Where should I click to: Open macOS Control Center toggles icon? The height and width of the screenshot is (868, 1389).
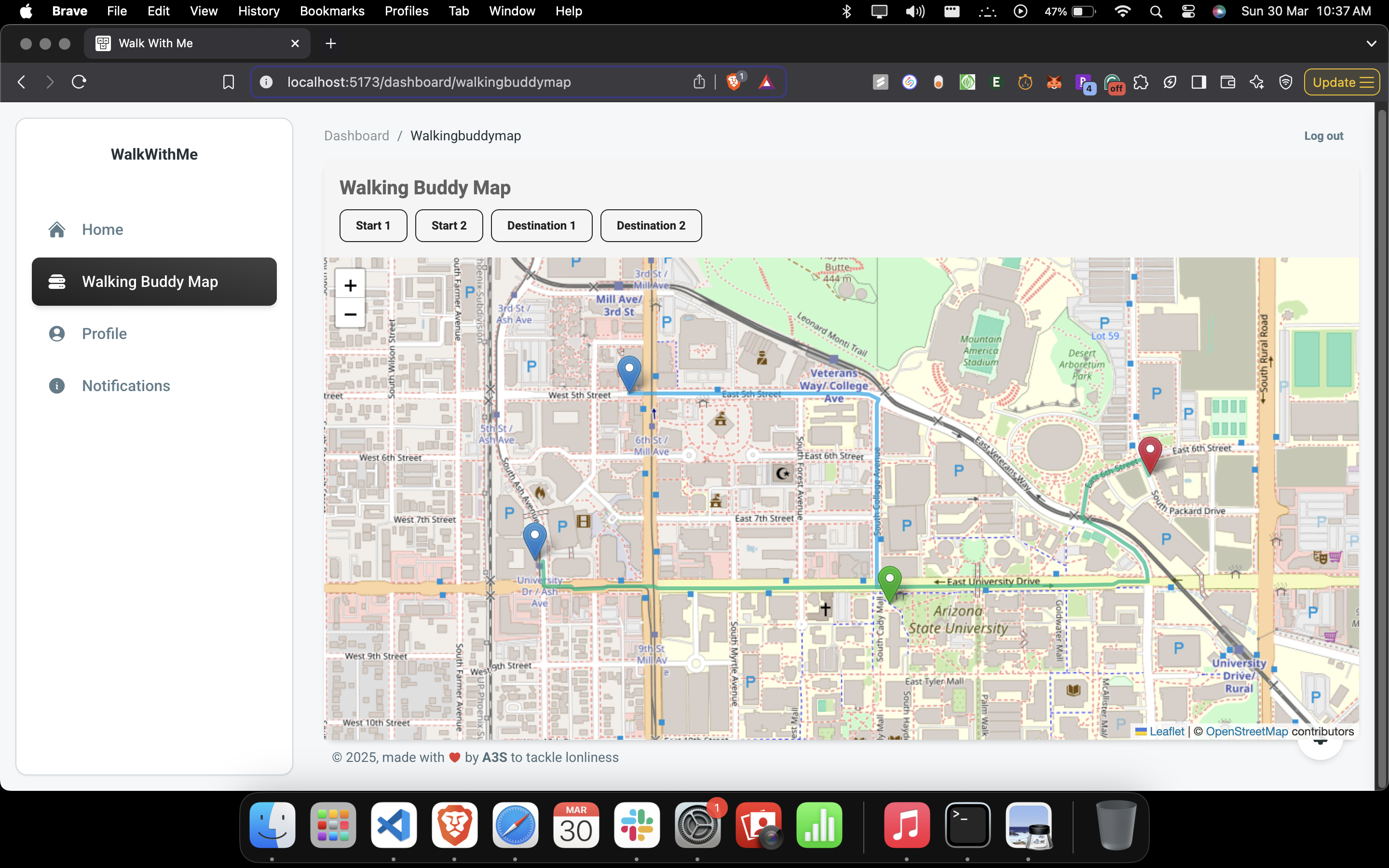click(x=1188, y=11)
